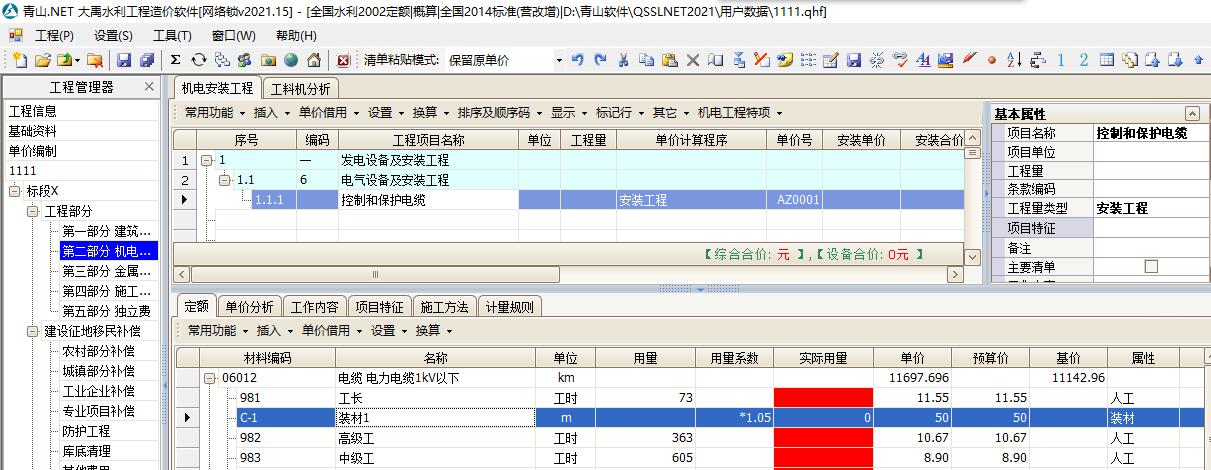Click the gray X delete icon

click(693, 60)
